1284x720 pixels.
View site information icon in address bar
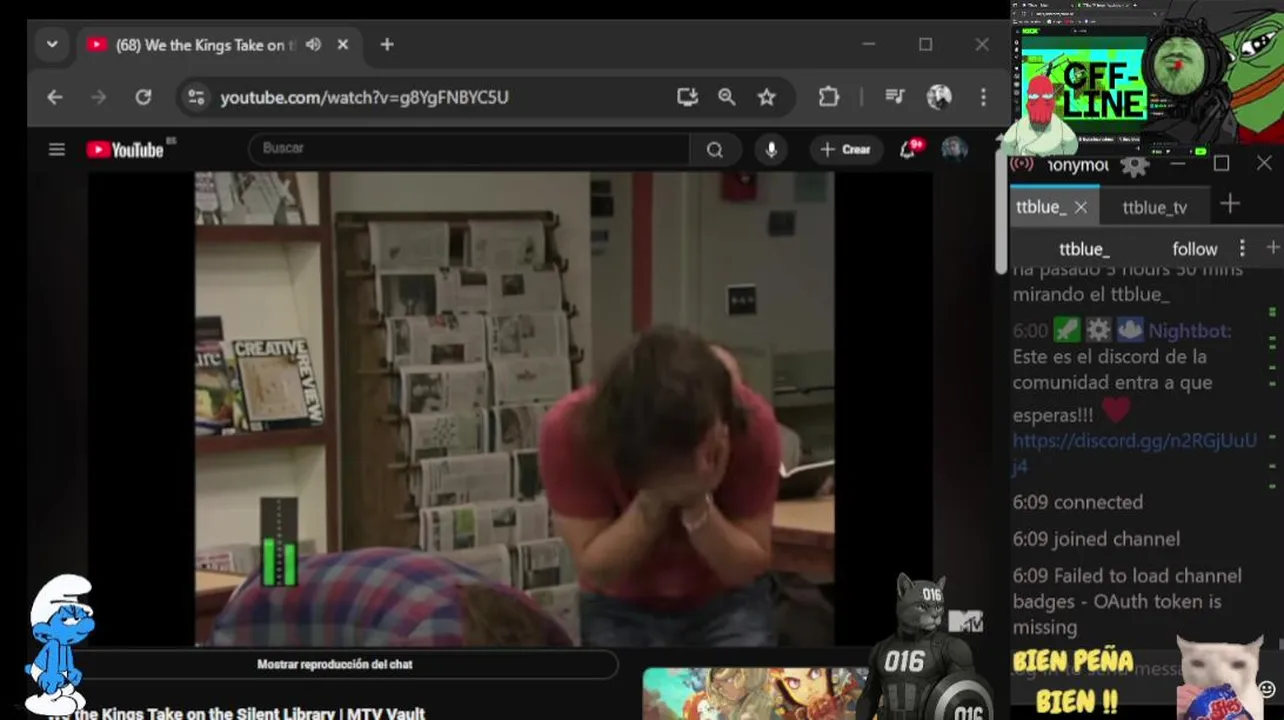[196, 97]
